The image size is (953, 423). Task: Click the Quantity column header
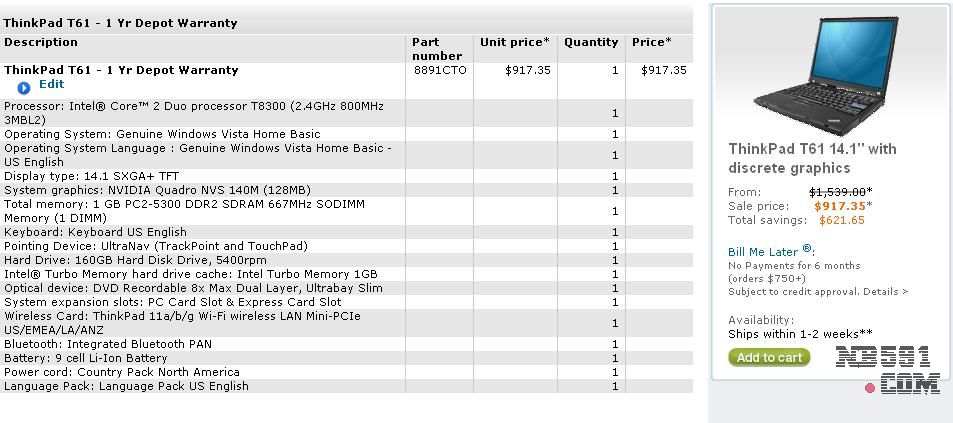591,42
